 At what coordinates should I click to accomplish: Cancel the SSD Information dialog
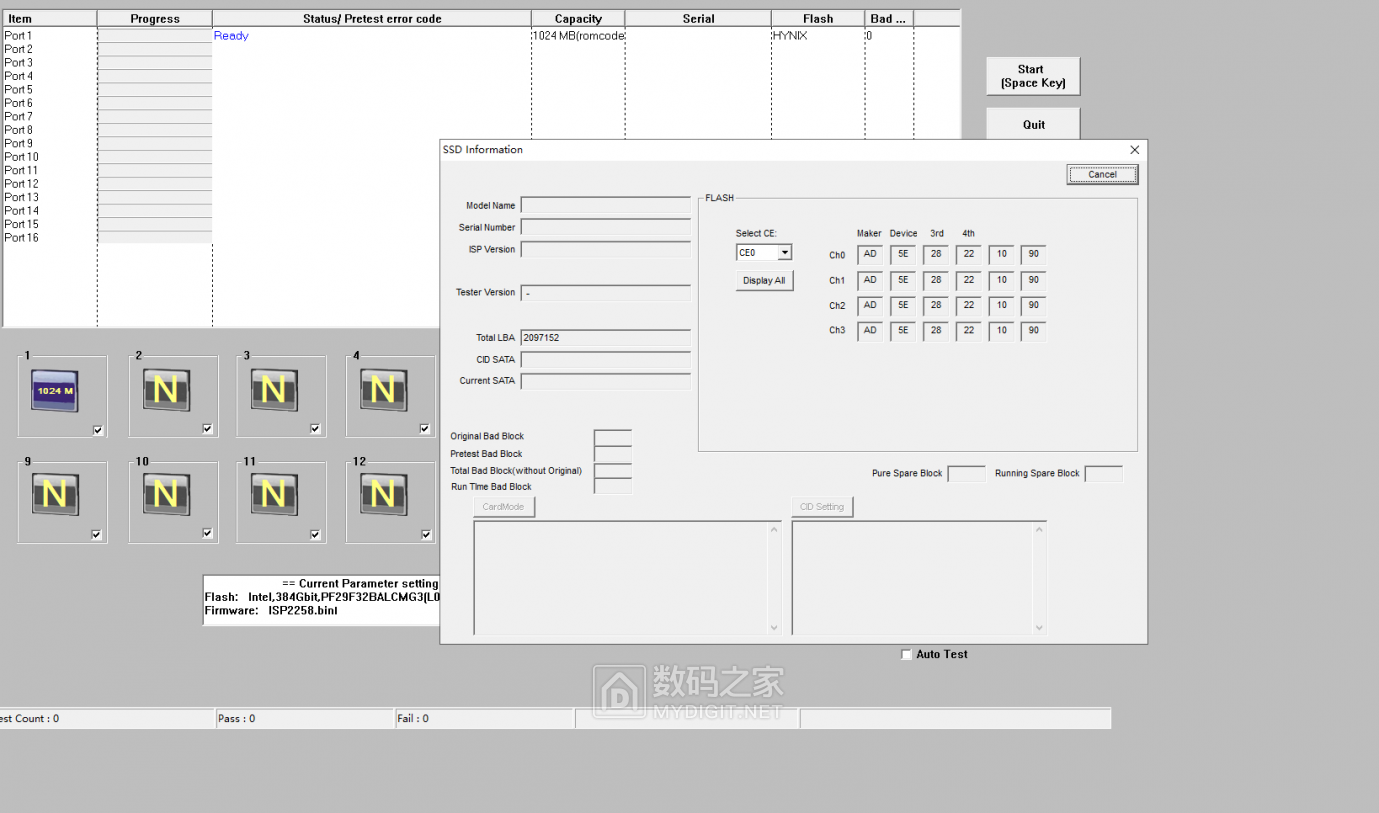[1102, 175]
